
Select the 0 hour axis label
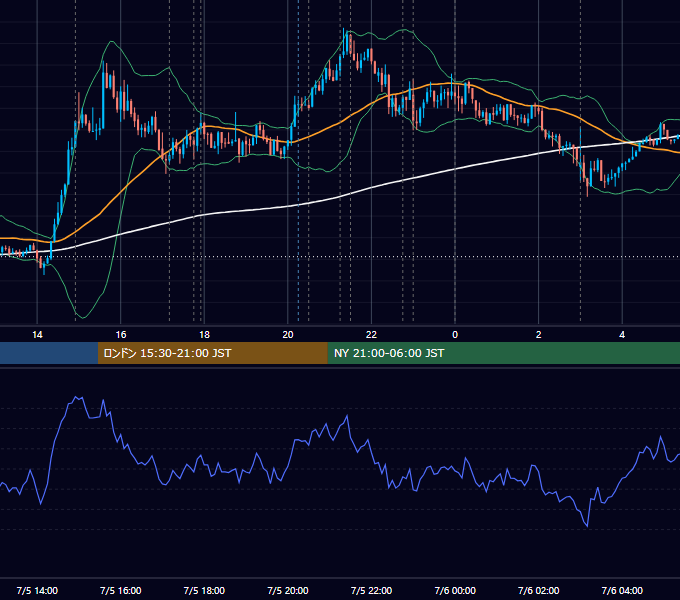point(455,335)
